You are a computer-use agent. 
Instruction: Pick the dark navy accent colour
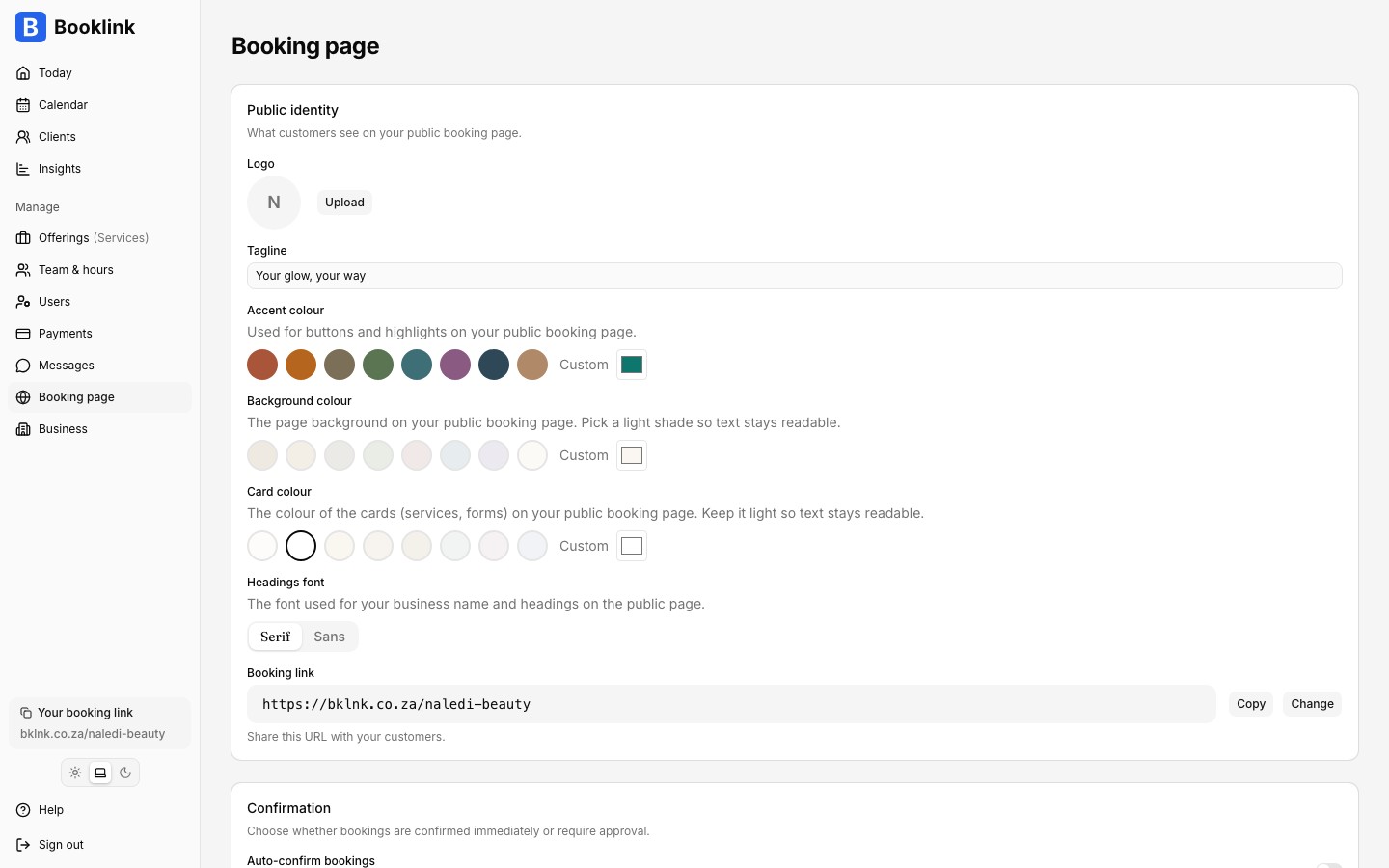pyautogui.click(x=494, y=365)
